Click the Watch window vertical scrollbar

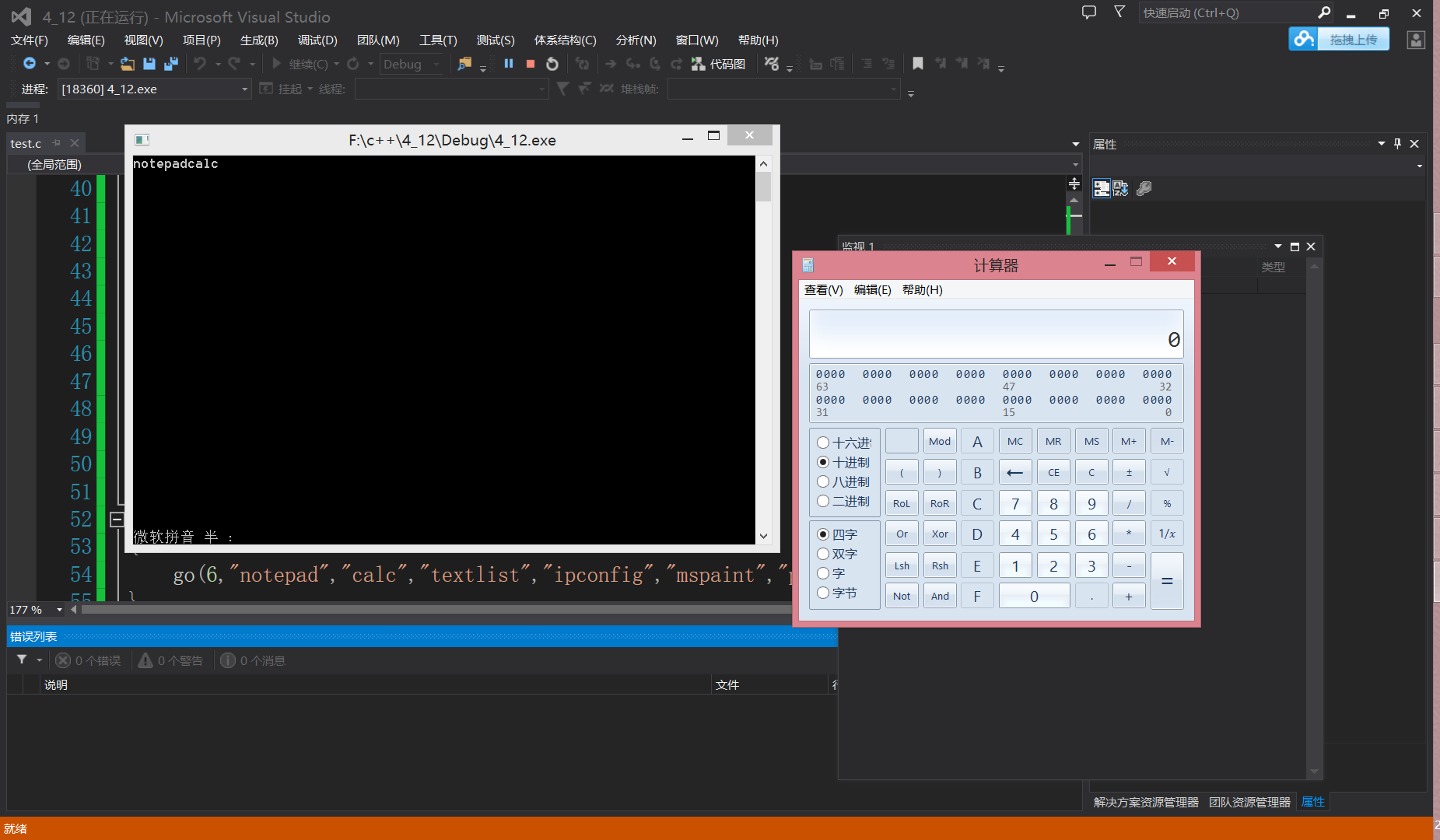1314,519
